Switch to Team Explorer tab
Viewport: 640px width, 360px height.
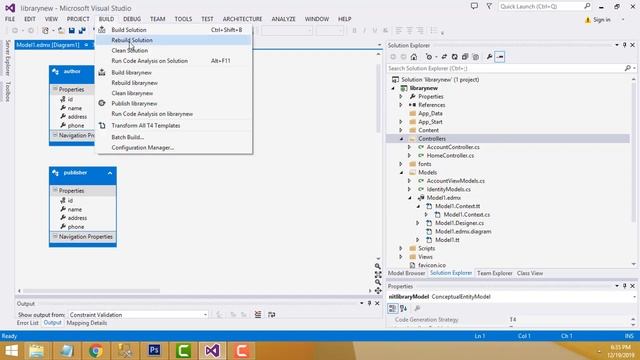pyautogui.click(x=494, y=273)
